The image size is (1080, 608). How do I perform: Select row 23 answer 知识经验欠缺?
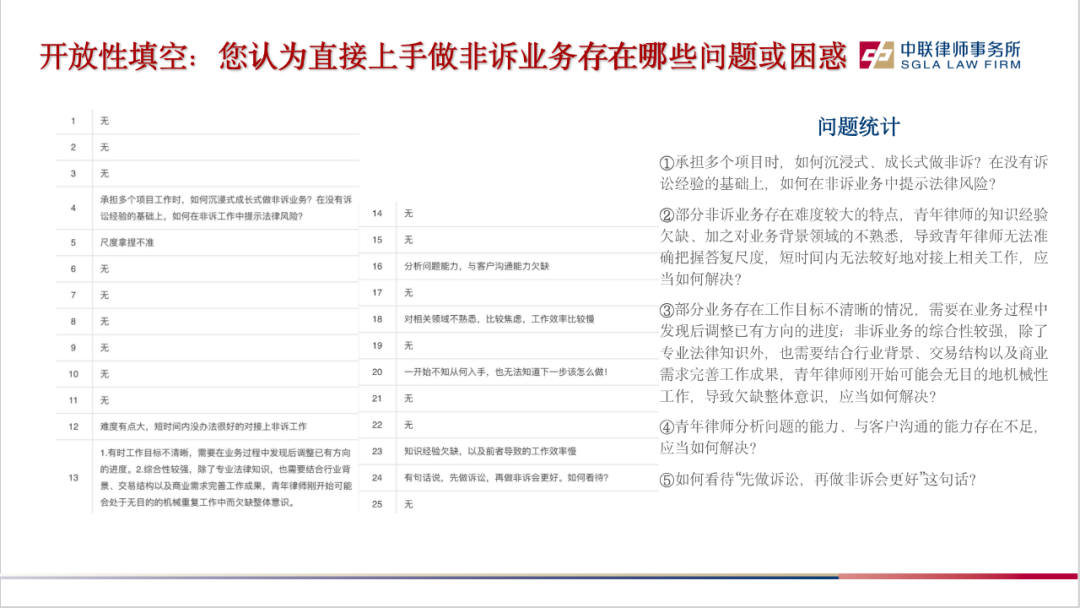pyautogui.click(x=490, y=451)
